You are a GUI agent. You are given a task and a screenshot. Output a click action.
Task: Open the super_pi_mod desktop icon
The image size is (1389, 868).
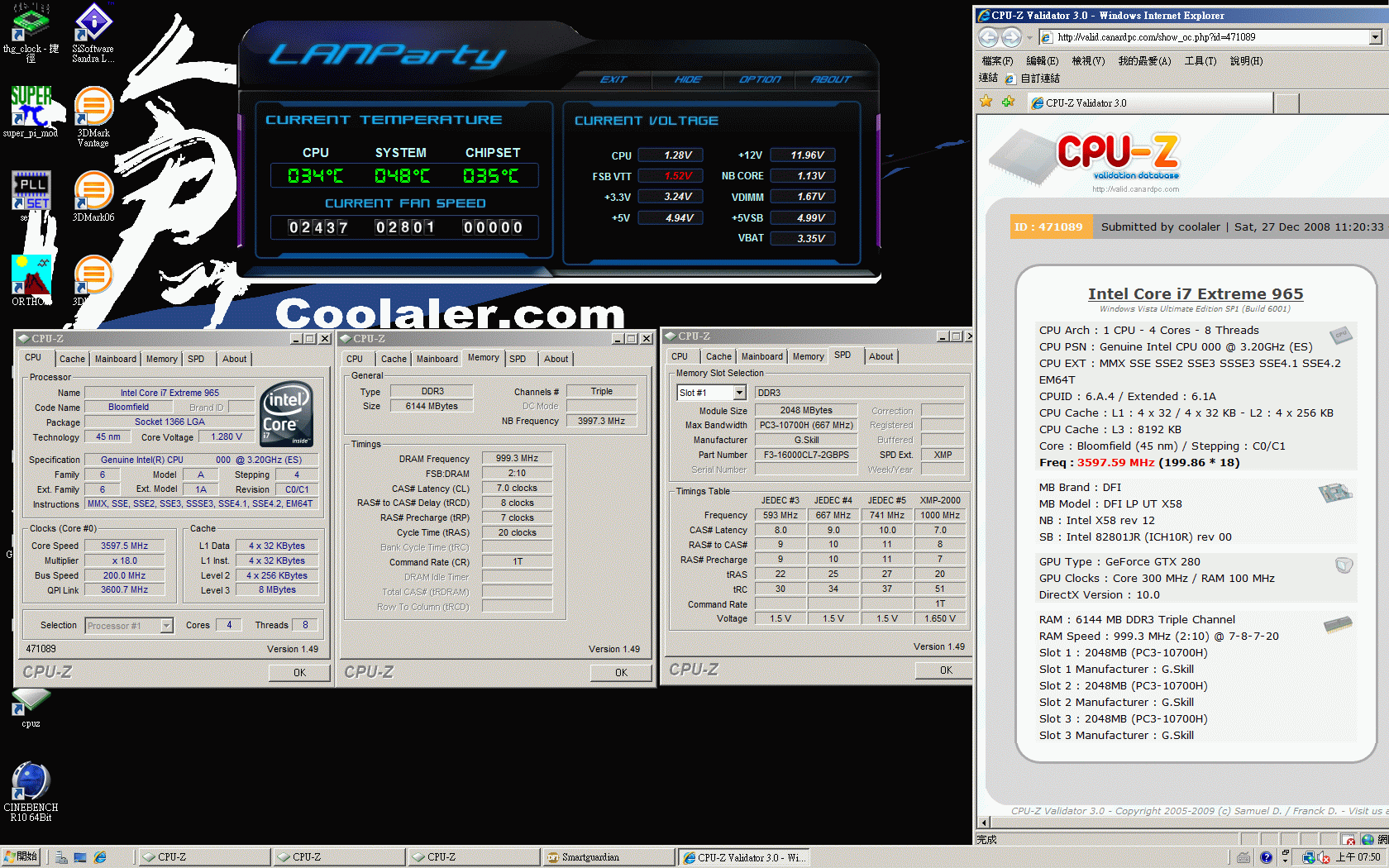(31, 111)
